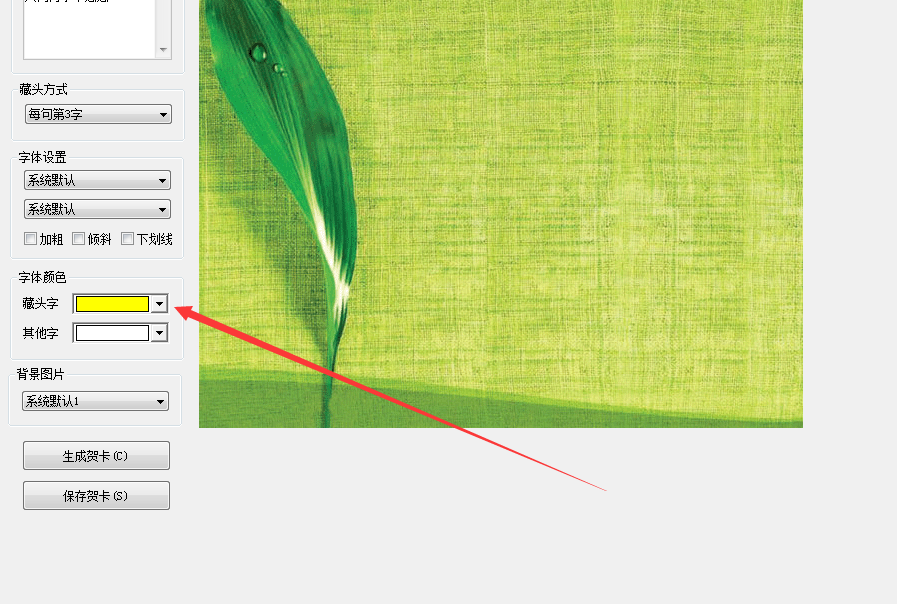Screen dimensions: 897x604
Task: Click the water droplet on the leaf
Action: click(x=259, y=53)
